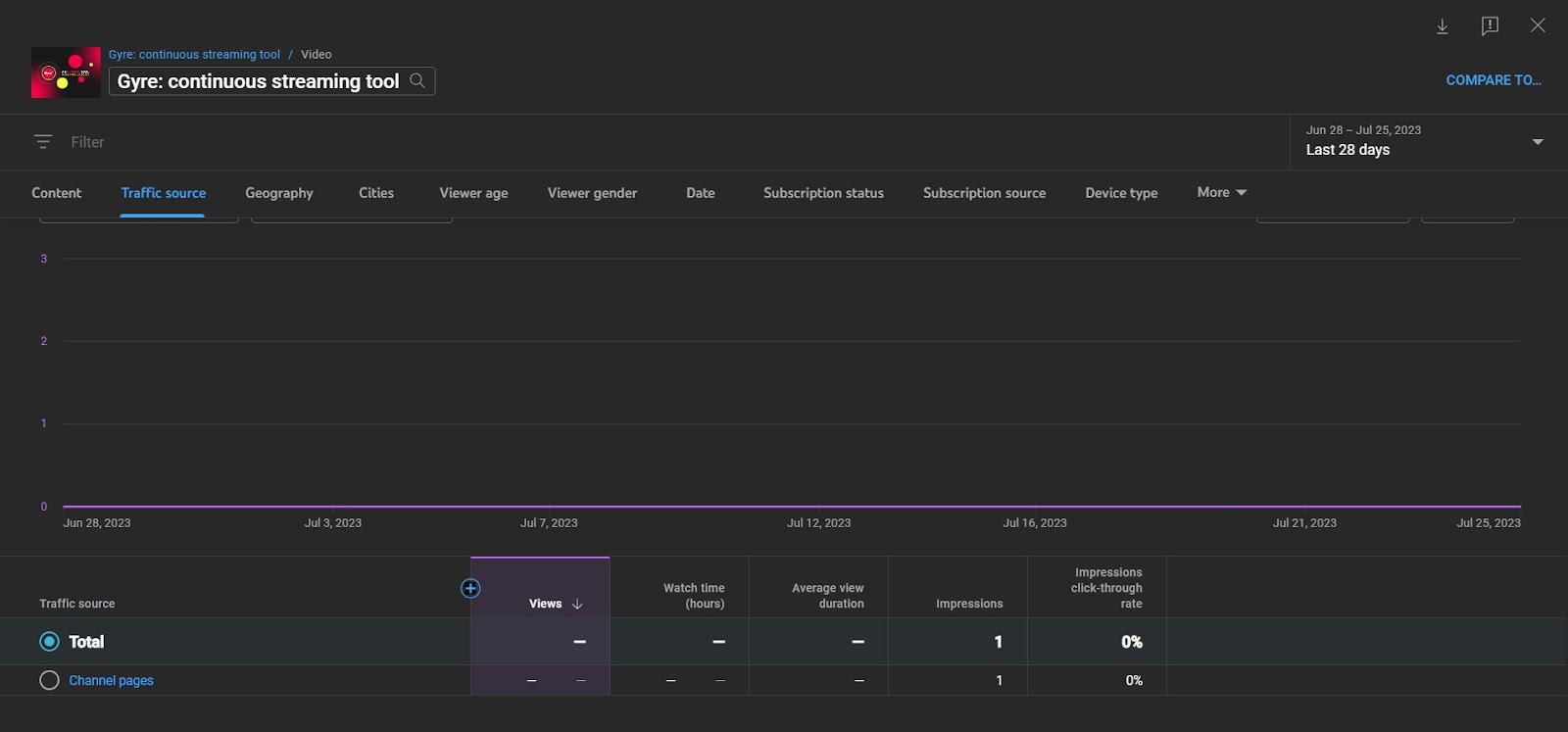Select the Traffic source tab
This screenshot has width=1568, height=732.
point(164,193)
